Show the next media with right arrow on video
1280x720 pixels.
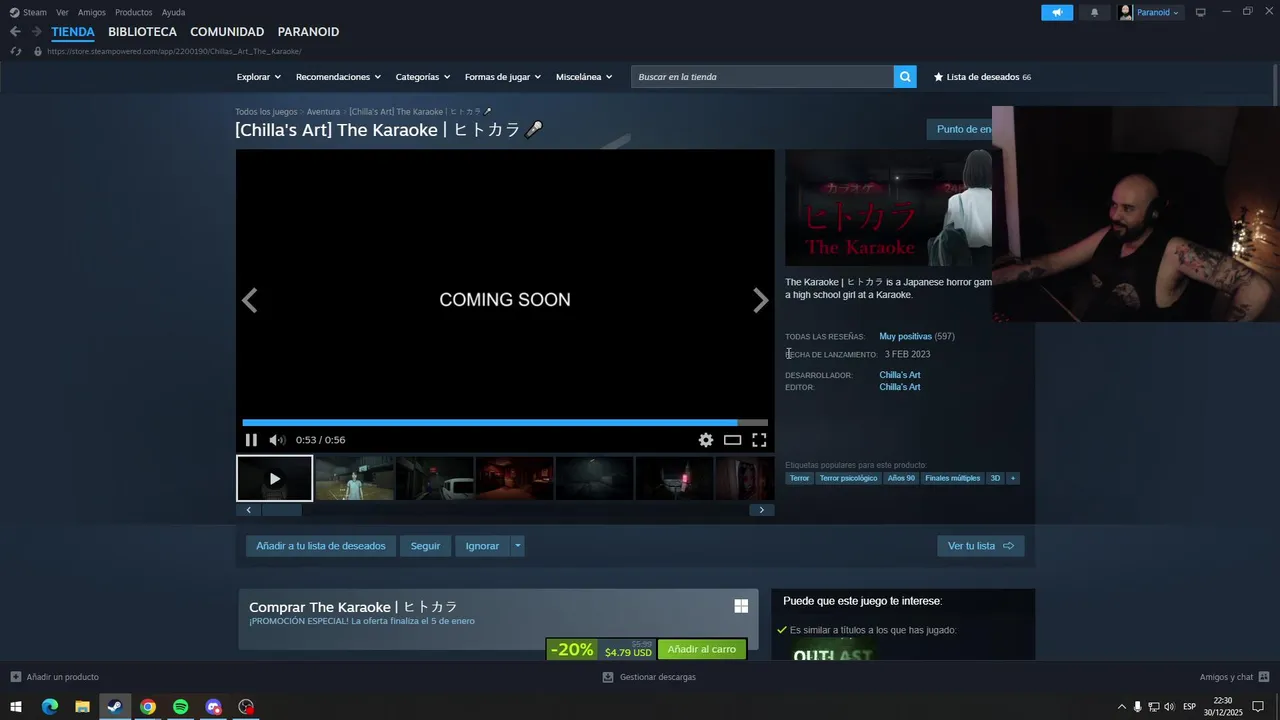pyautogui.click(x=760, y=300)
